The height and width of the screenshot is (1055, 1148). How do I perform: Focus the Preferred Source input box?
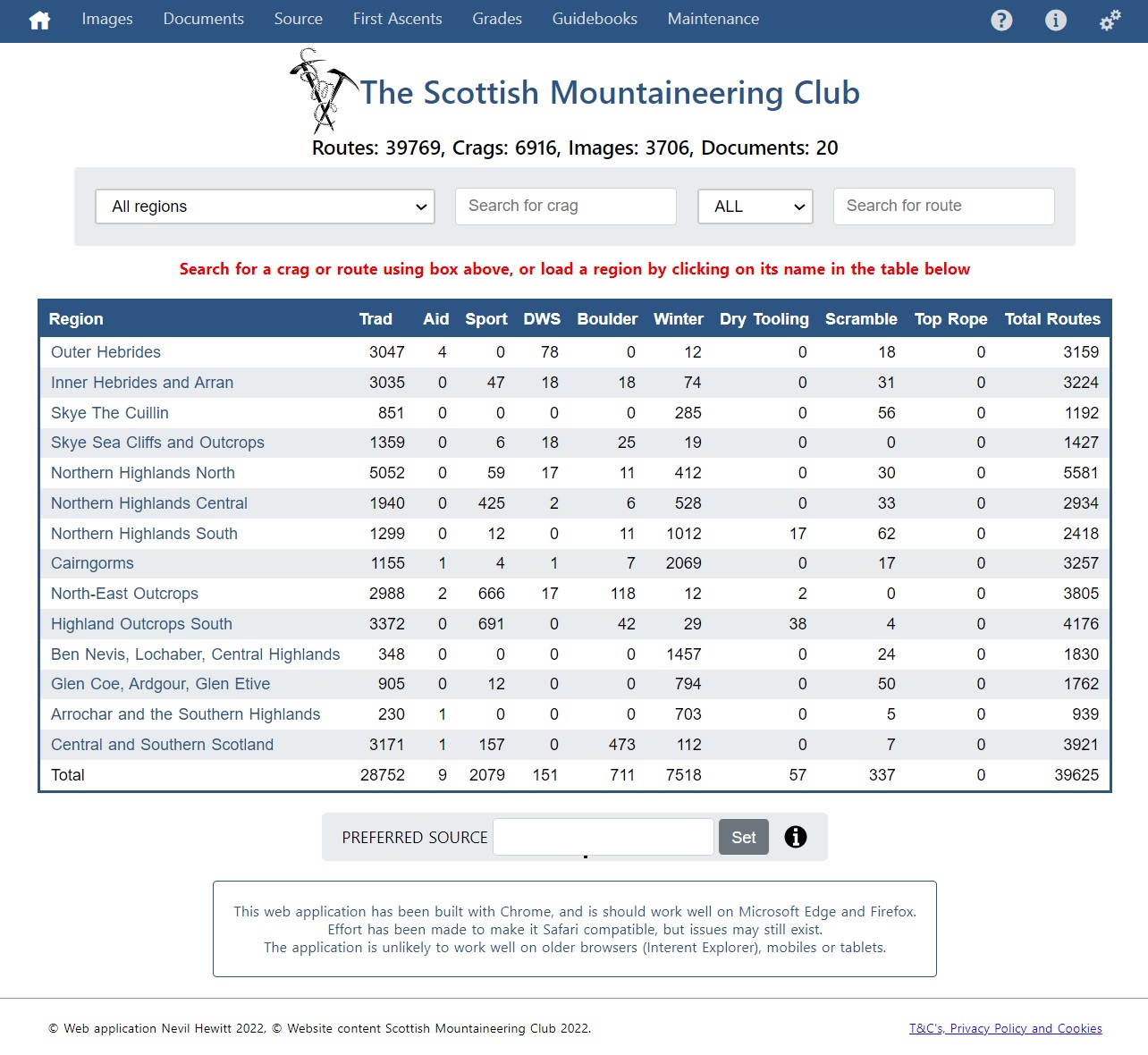(604, 837)
